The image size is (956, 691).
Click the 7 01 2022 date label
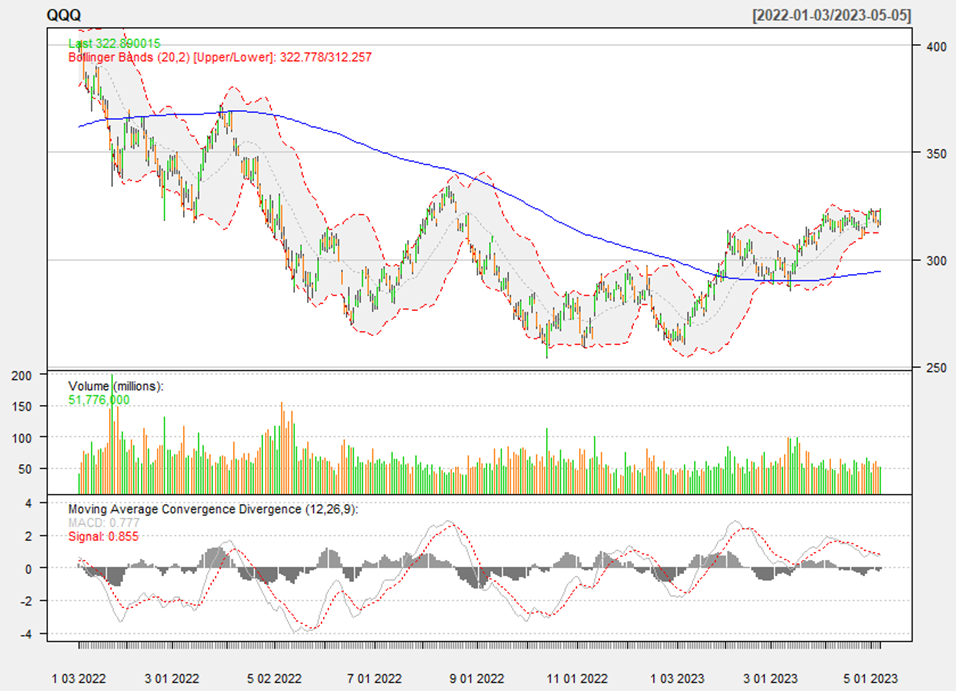coord(374,678)
